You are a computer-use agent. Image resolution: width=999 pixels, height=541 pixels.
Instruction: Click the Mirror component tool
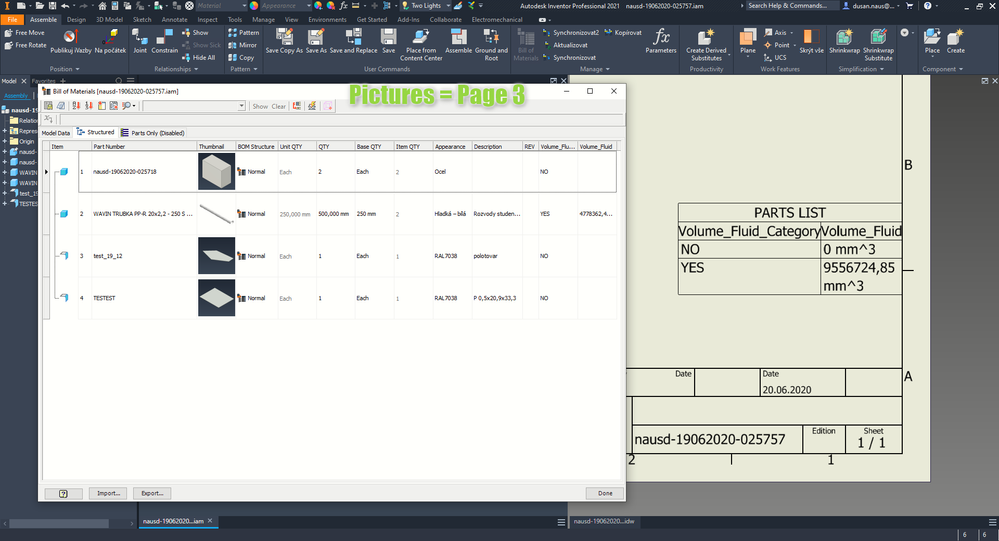(x=243, y=45)
